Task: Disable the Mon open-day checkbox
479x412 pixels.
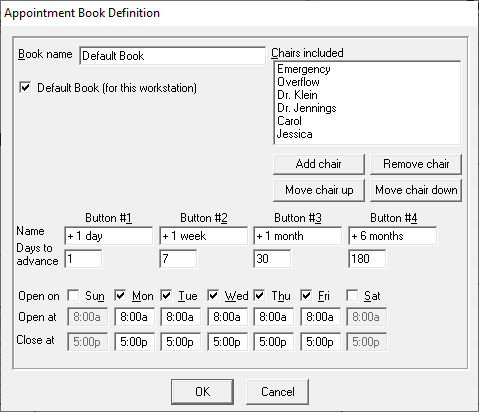Action: pos(120,295)
